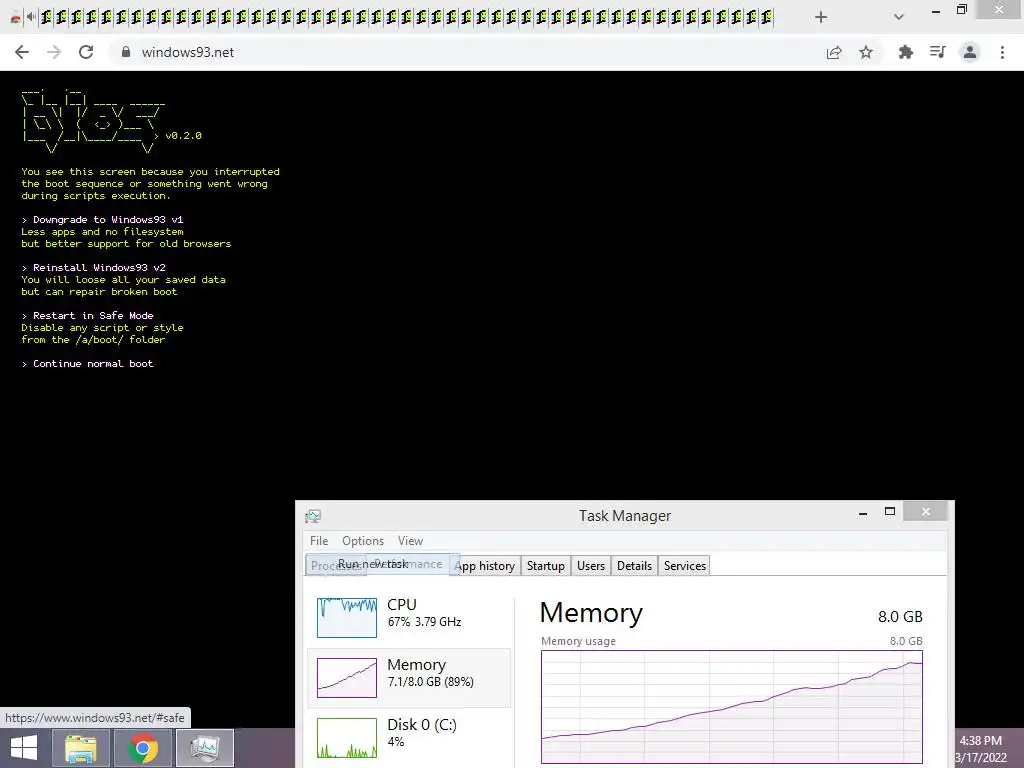View site info via the lock icon
Image resolution: width=1024 pixels, height=768 pixels.
pos(126,52)
